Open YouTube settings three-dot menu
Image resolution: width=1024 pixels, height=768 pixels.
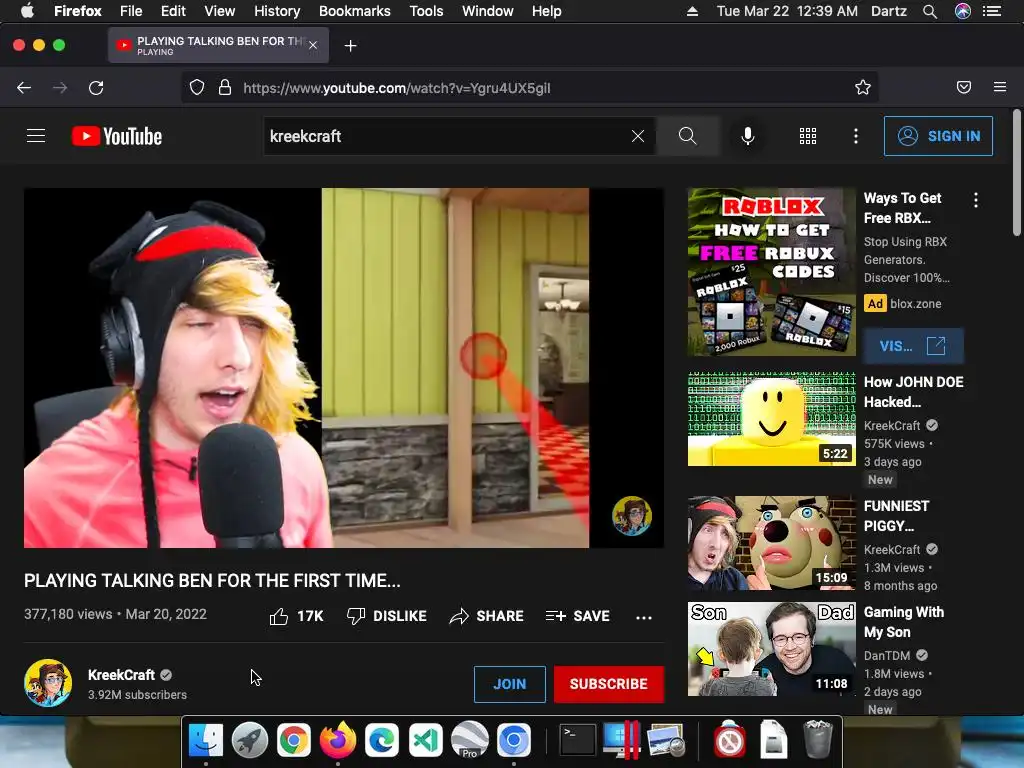[x=856, y=136]
